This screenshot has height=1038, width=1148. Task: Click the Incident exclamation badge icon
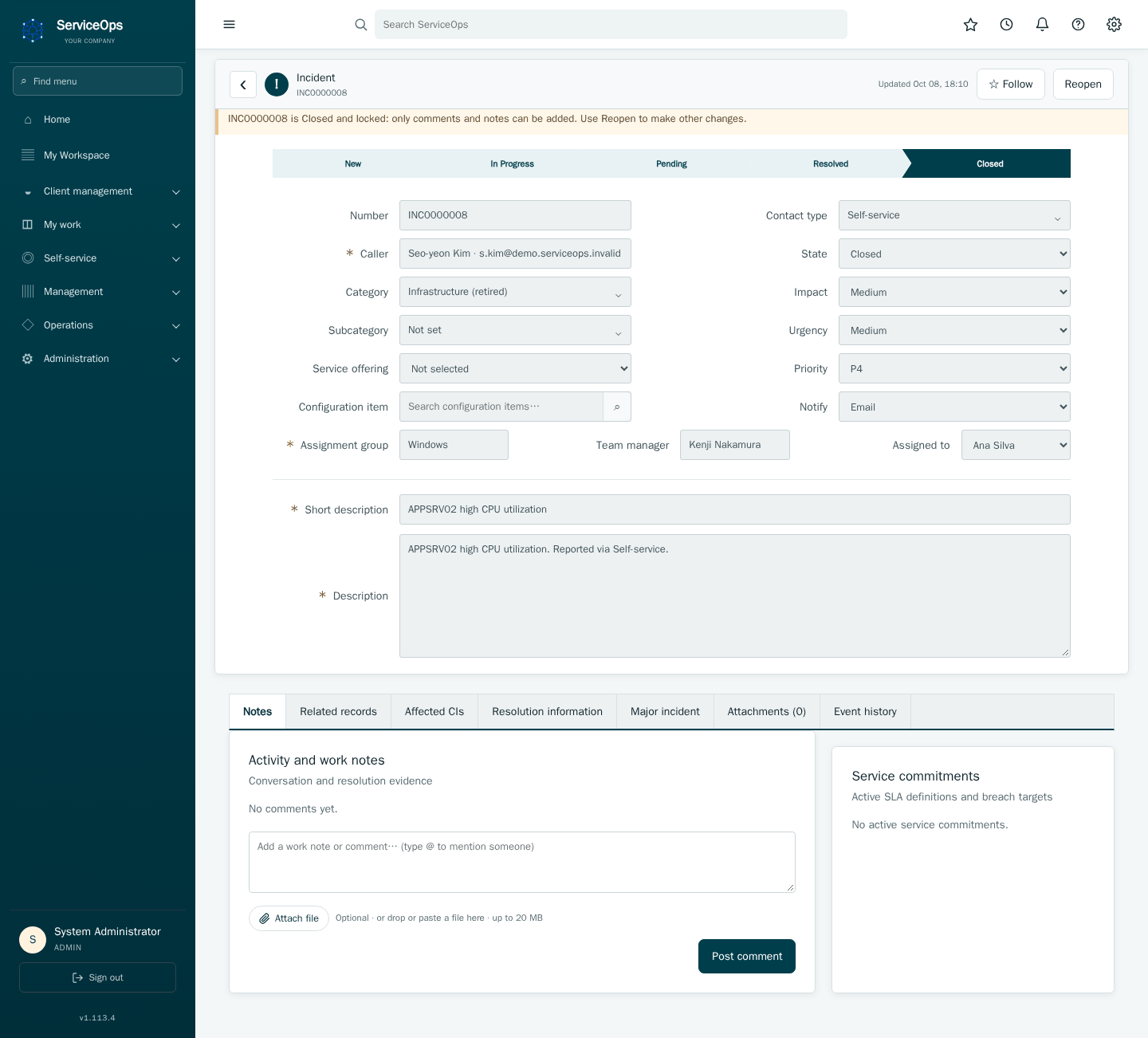[277, 85]
